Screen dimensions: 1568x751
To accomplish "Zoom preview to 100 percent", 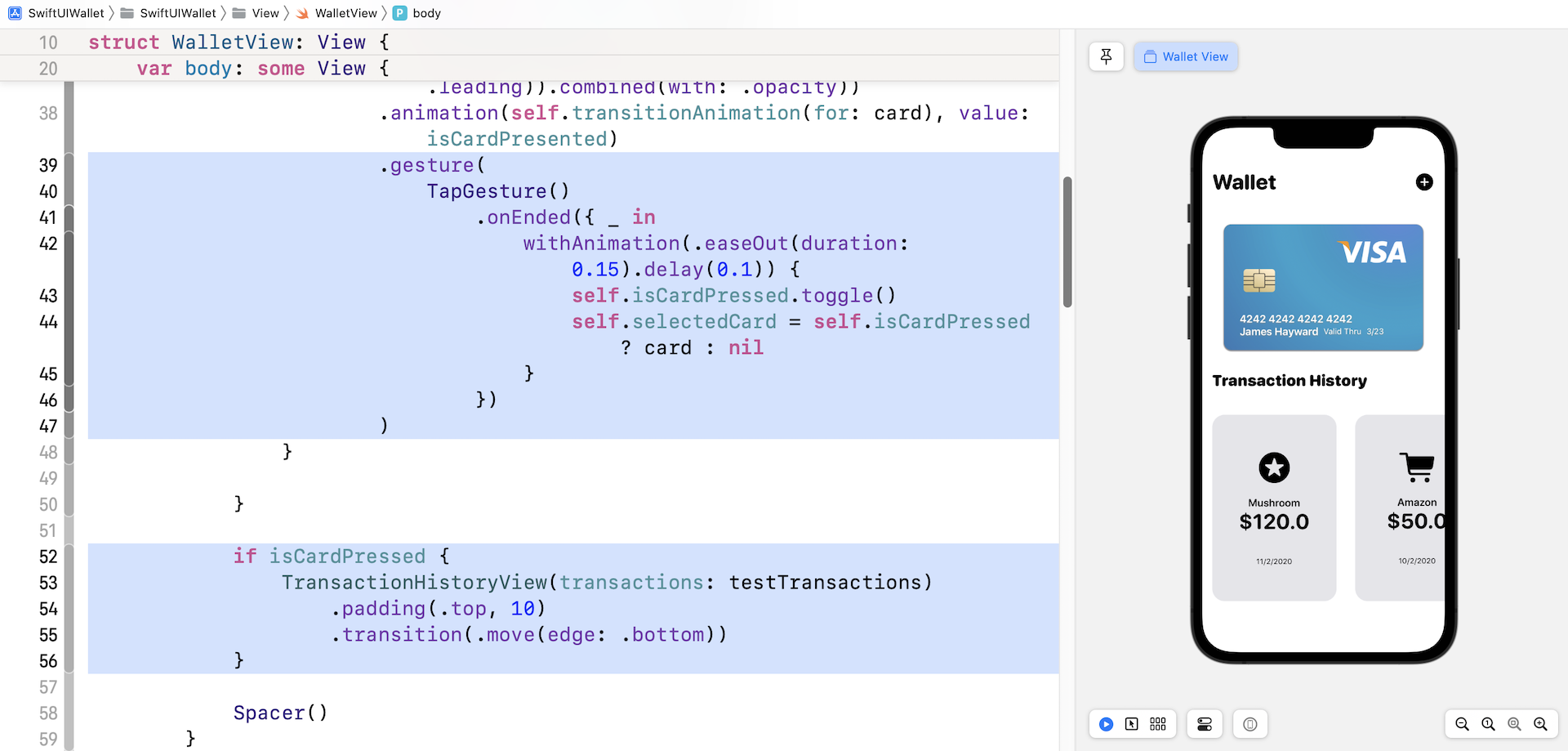I will coord(1488,724).
